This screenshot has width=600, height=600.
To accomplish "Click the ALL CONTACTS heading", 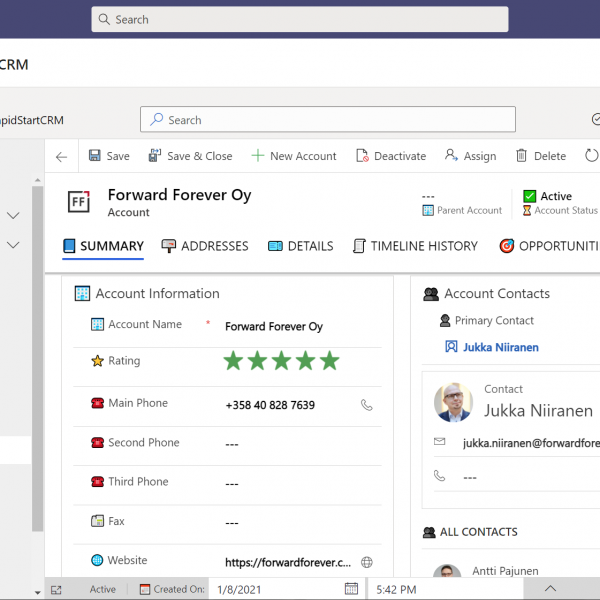I will pyautogui.click(x=478, y=532).
